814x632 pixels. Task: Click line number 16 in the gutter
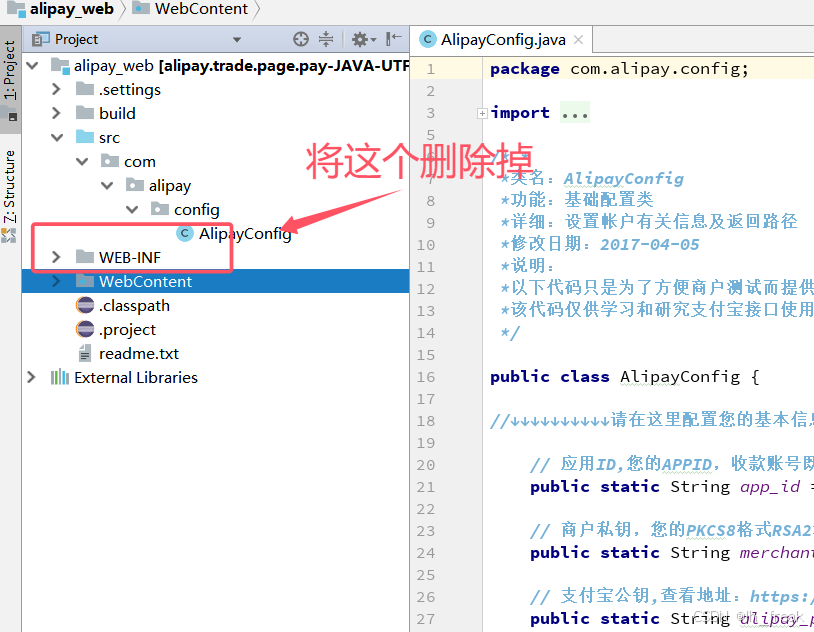(x=426, y=377)
